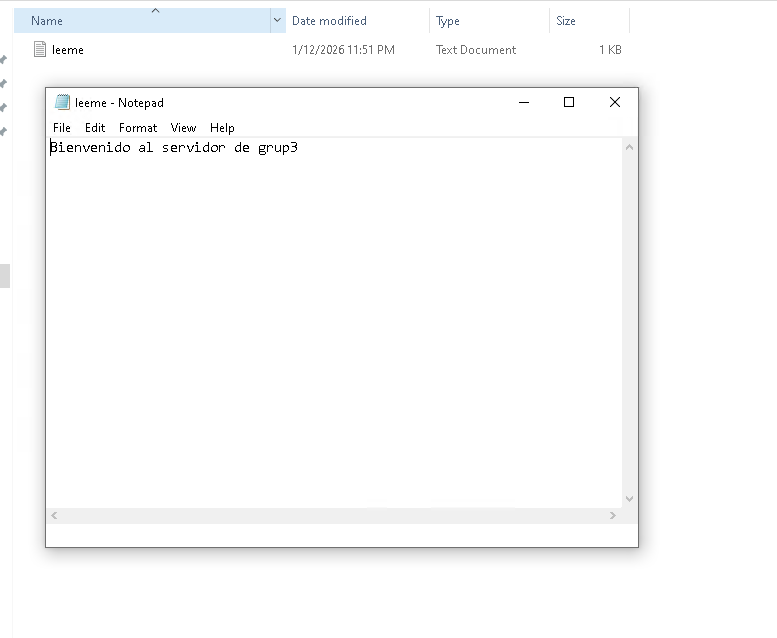Open the Name column filter dropdown arrow
Image resolution: width=777 pixels, height=638 pixels.
pyautogui.click(x=277, y=21)
